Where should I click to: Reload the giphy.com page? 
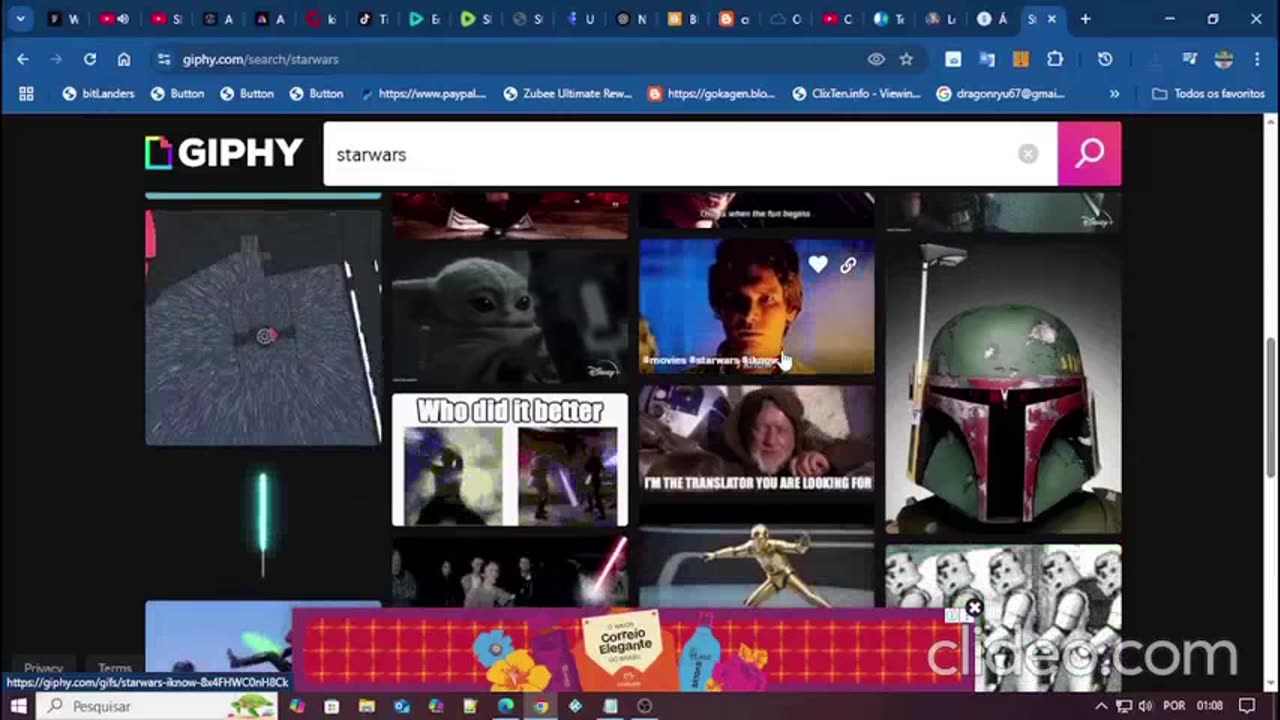(x=90, y=59)
